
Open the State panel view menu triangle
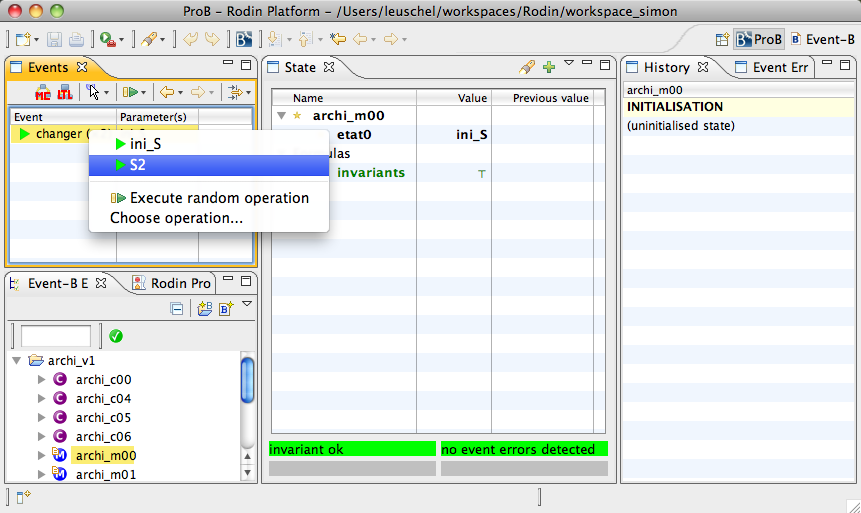pyautogui.click(x=568, y=64)
